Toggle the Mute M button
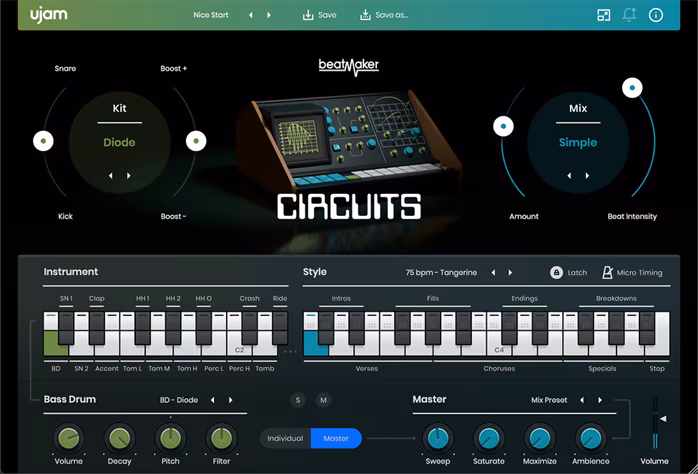 (x=323, y=400)
